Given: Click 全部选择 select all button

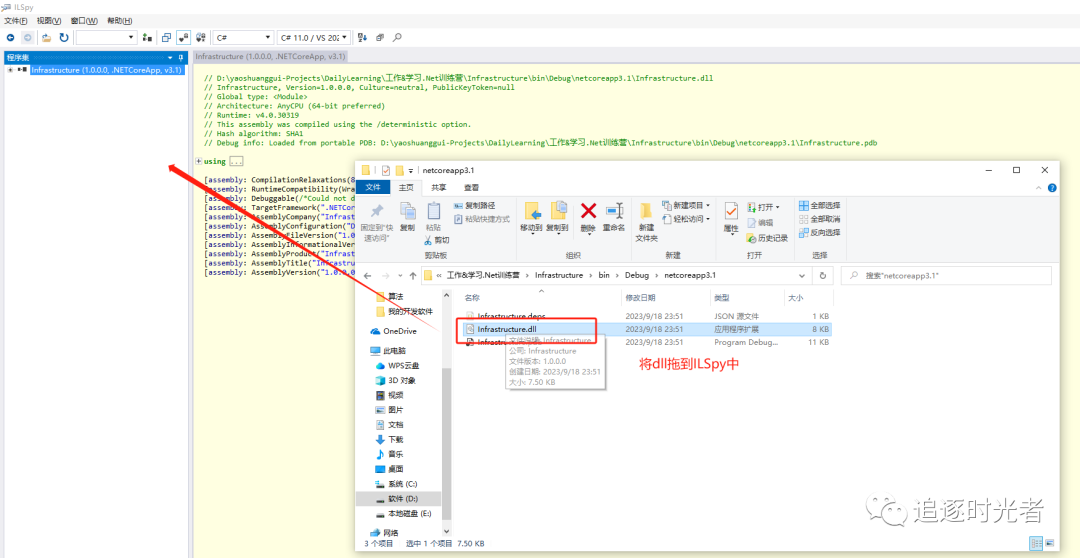Looking at the screenshot, I should 819,205.
